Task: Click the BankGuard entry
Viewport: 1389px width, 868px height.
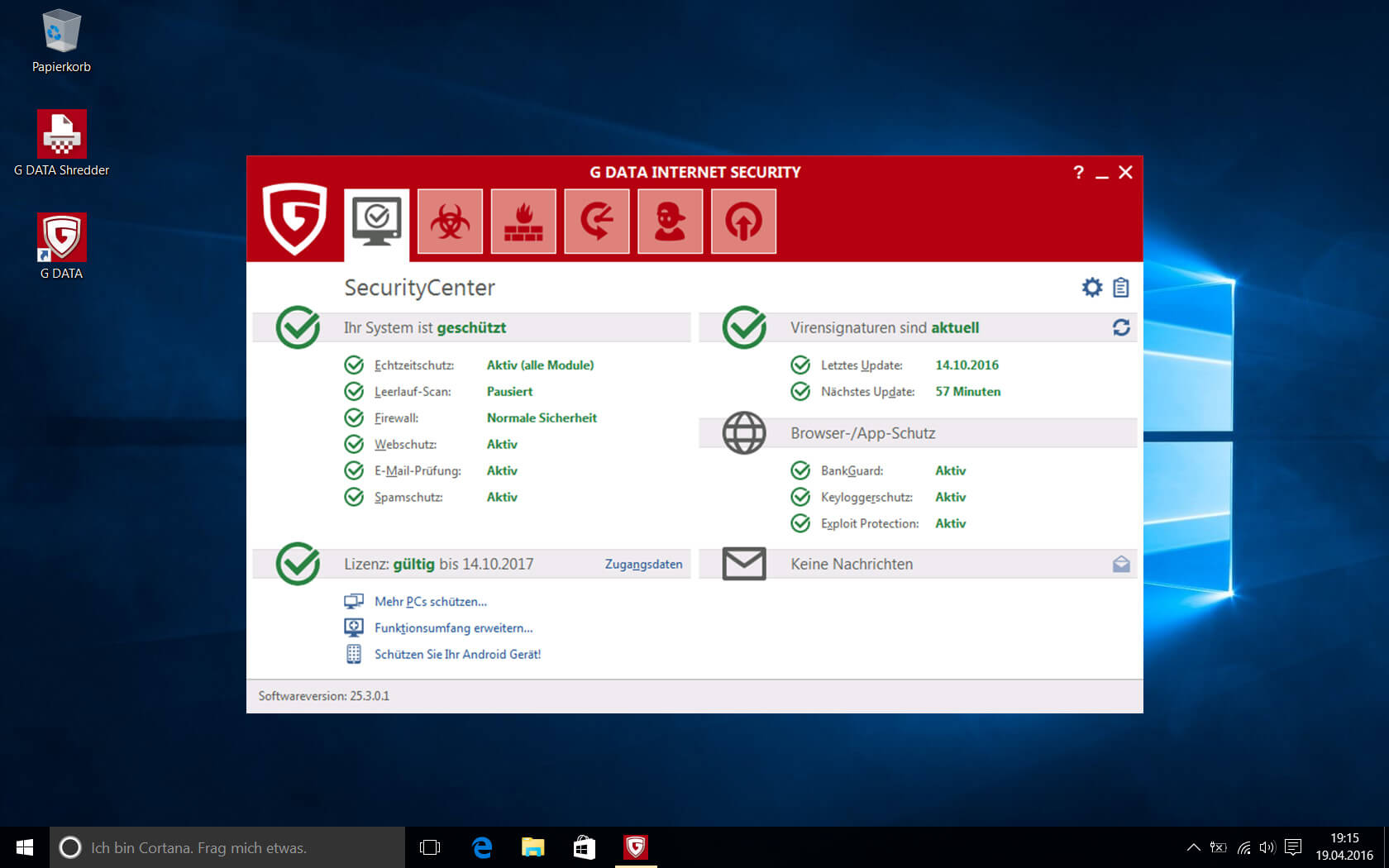Action: 852,470
